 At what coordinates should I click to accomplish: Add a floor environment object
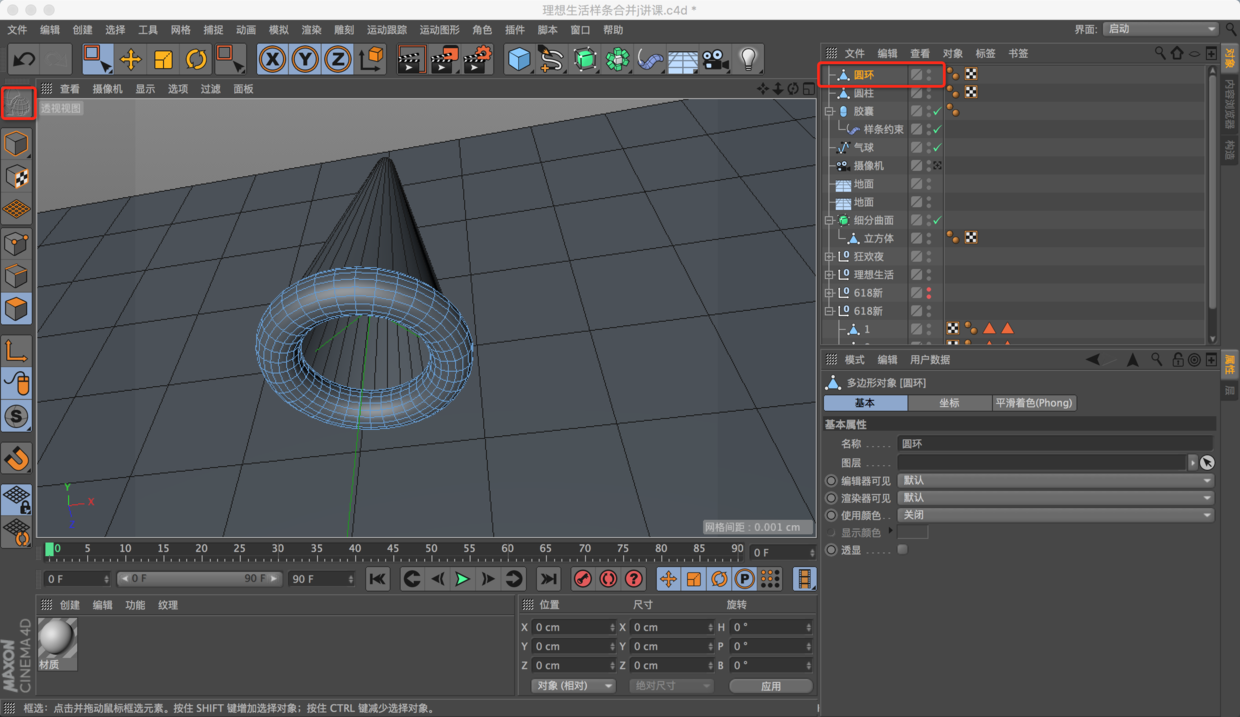683,60
